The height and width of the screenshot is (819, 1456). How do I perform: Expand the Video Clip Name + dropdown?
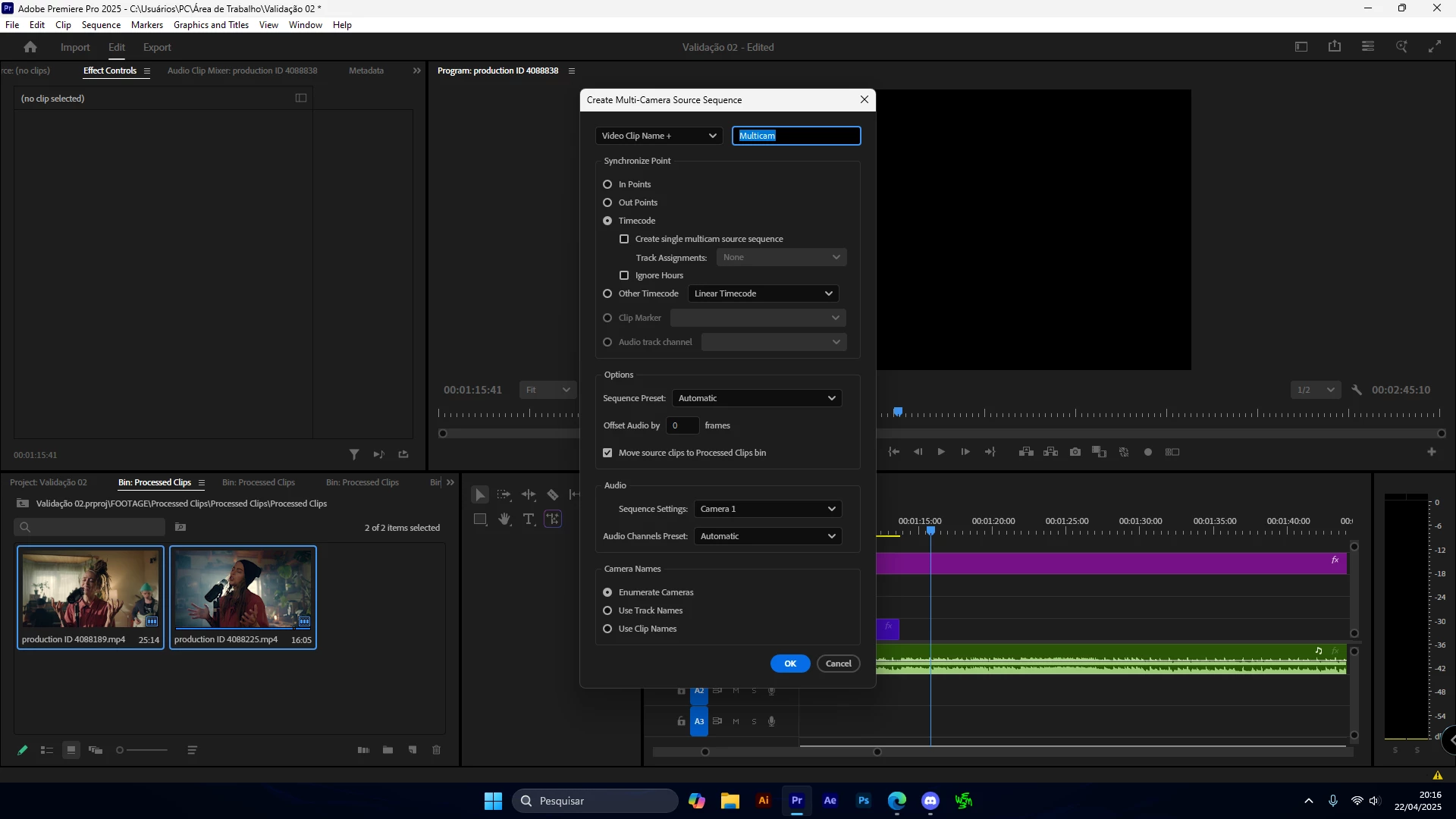pyautogui.click(x=658, y=136)
